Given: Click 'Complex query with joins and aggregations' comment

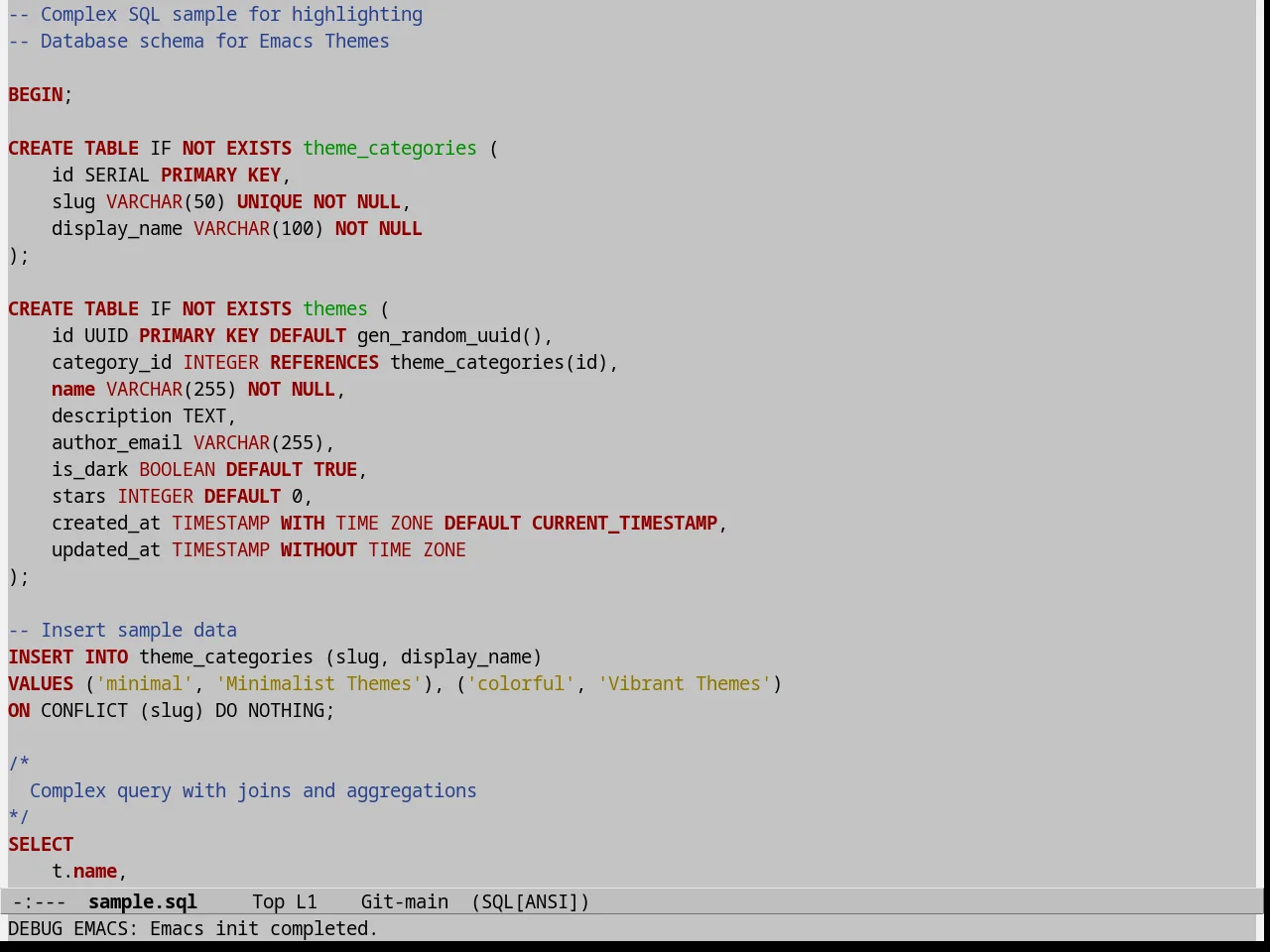Looking at the screenshot, I should coord(253,790).
